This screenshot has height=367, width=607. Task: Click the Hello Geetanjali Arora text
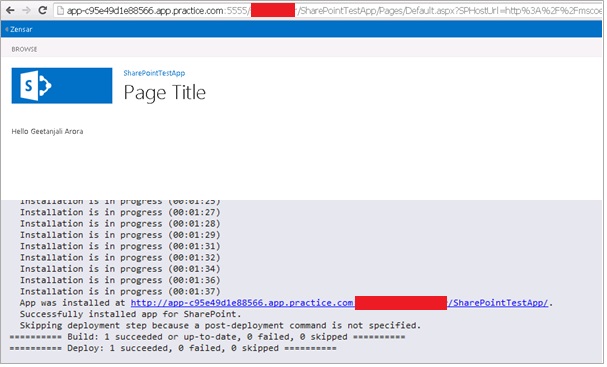click(x=47, y=132)
